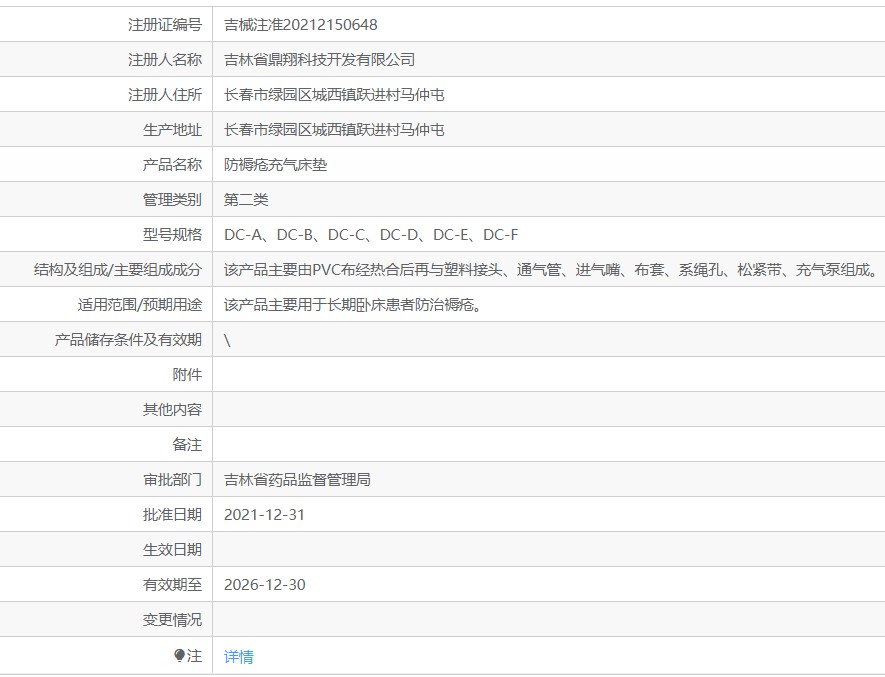Click the 生效日期 label
885x677 pixels.
coord(172,550)
